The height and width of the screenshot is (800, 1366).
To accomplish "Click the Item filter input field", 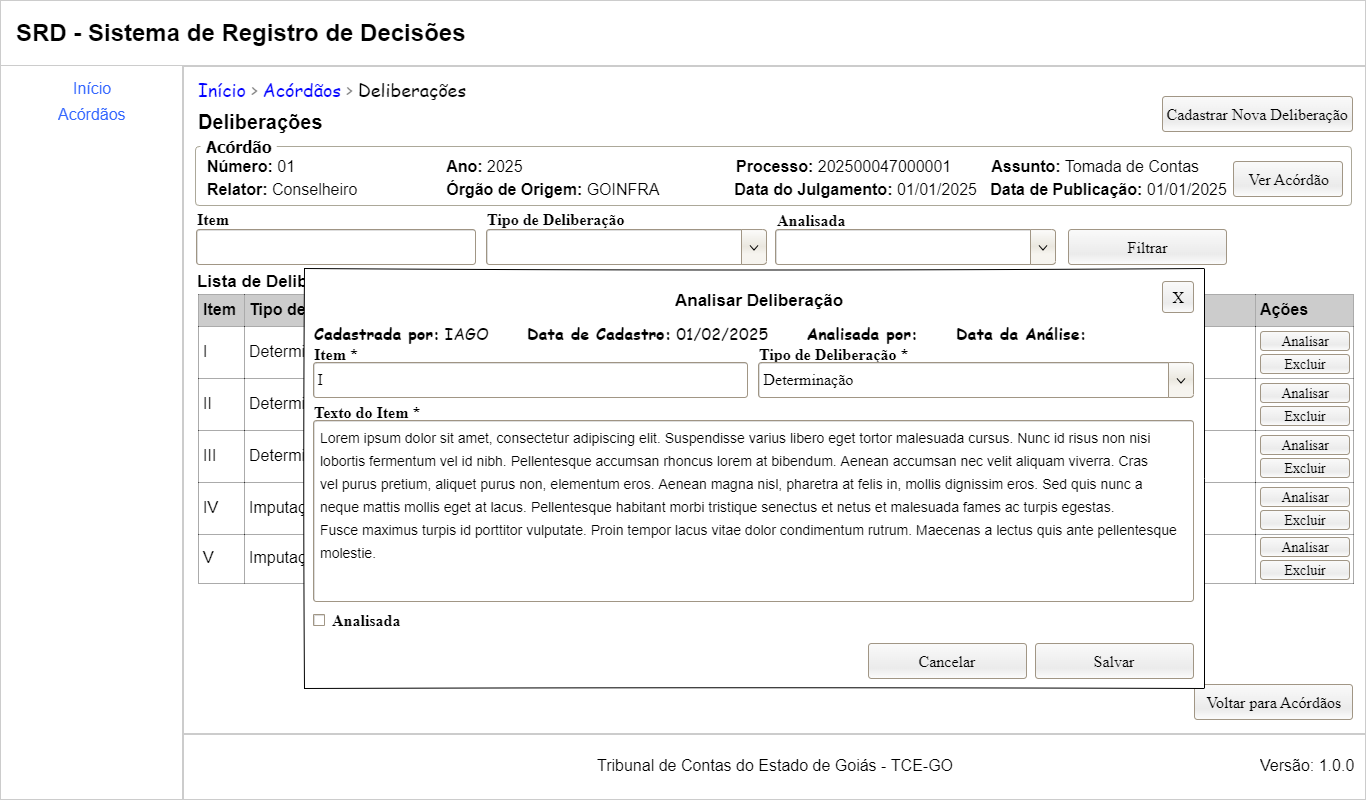I will pos(336,247).
